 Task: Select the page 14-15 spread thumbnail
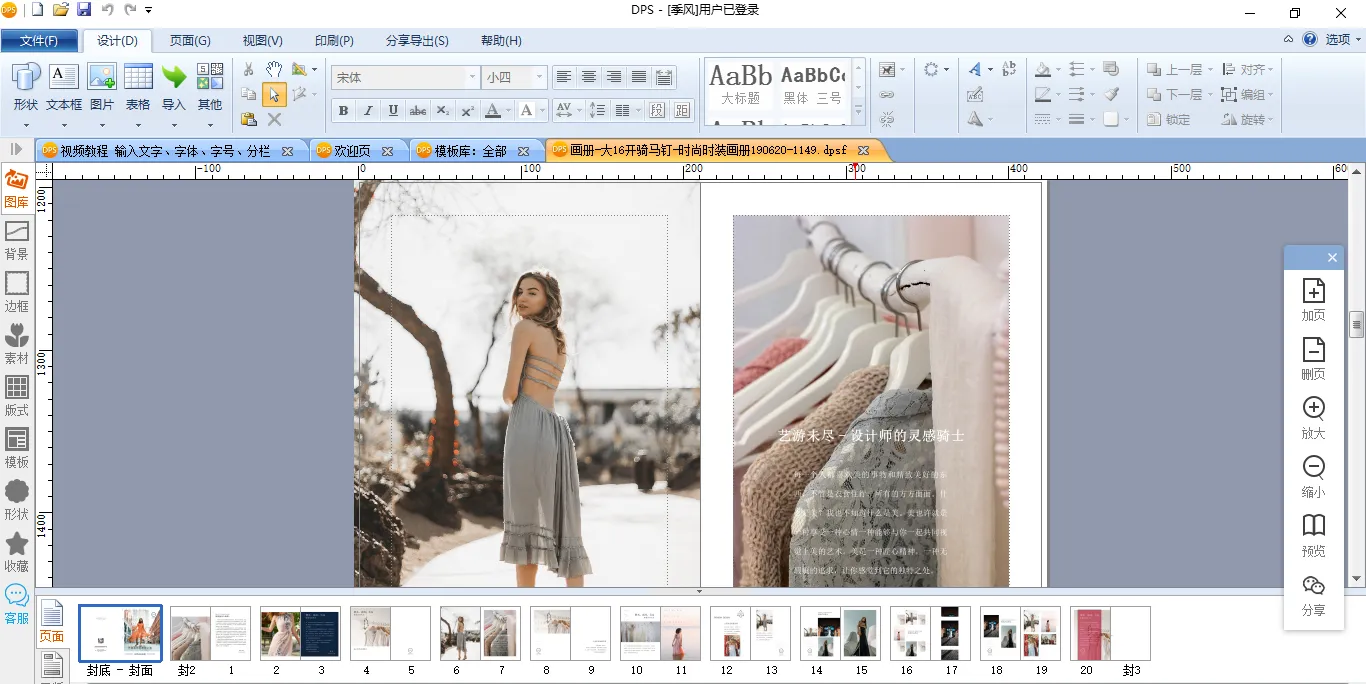[840, 633]
